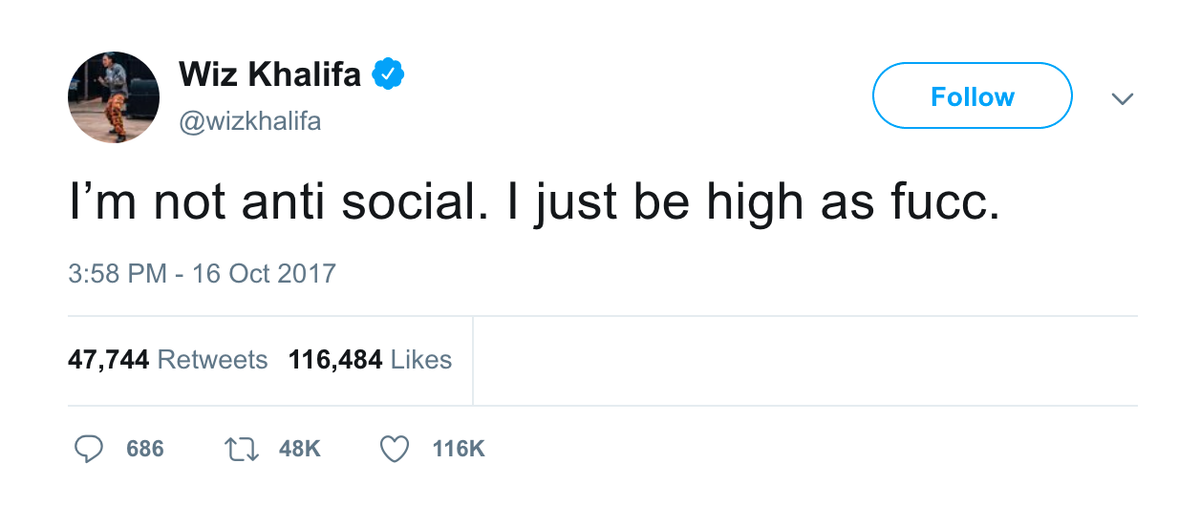Click the word "Retweets" in the stats row
Image resolution: width=1200 pixels, height=506 pixels.
(x=213, y=360)
